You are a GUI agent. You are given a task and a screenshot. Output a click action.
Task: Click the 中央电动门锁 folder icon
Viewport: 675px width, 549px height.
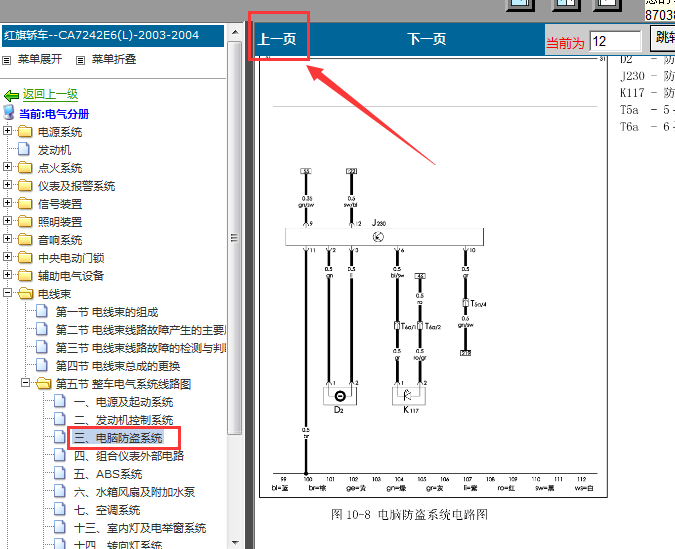coord(25,257)
